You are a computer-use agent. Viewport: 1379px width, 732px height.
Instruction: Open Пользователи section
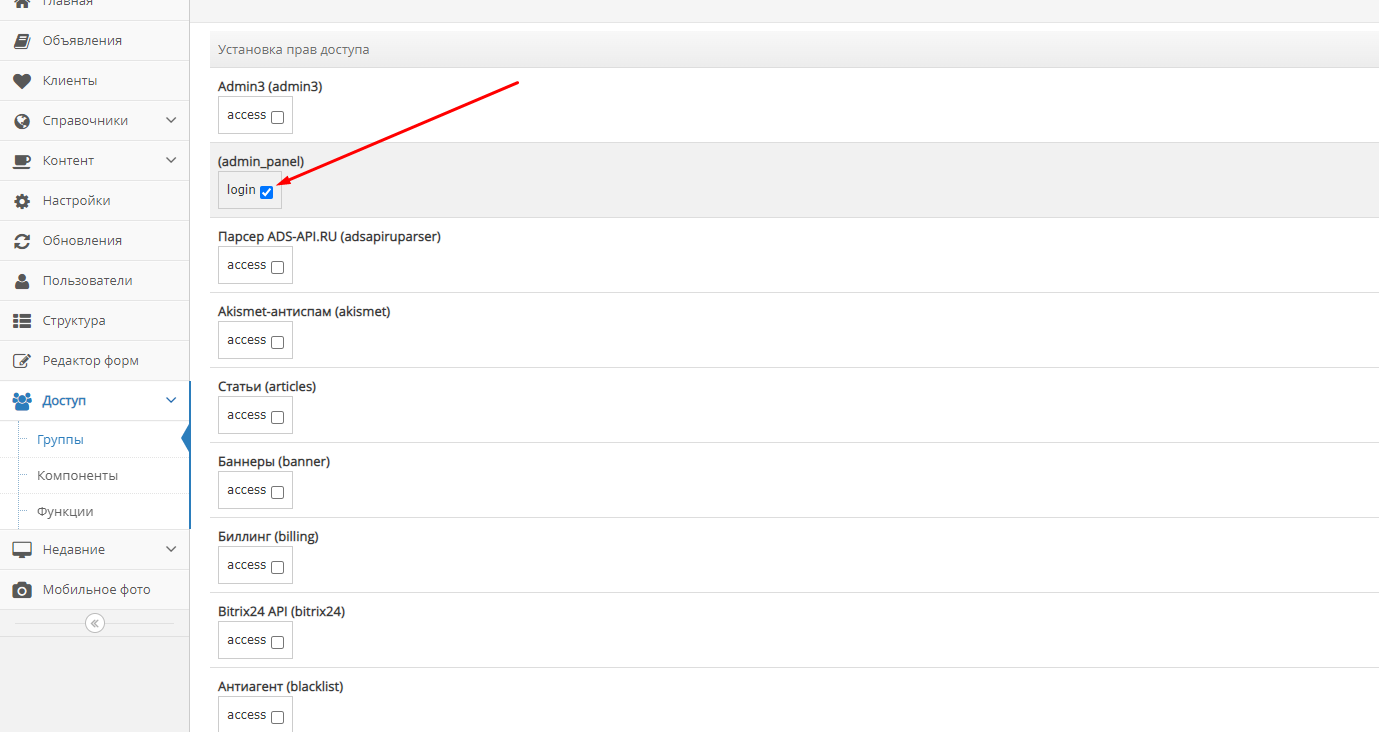tap(94, 281)
